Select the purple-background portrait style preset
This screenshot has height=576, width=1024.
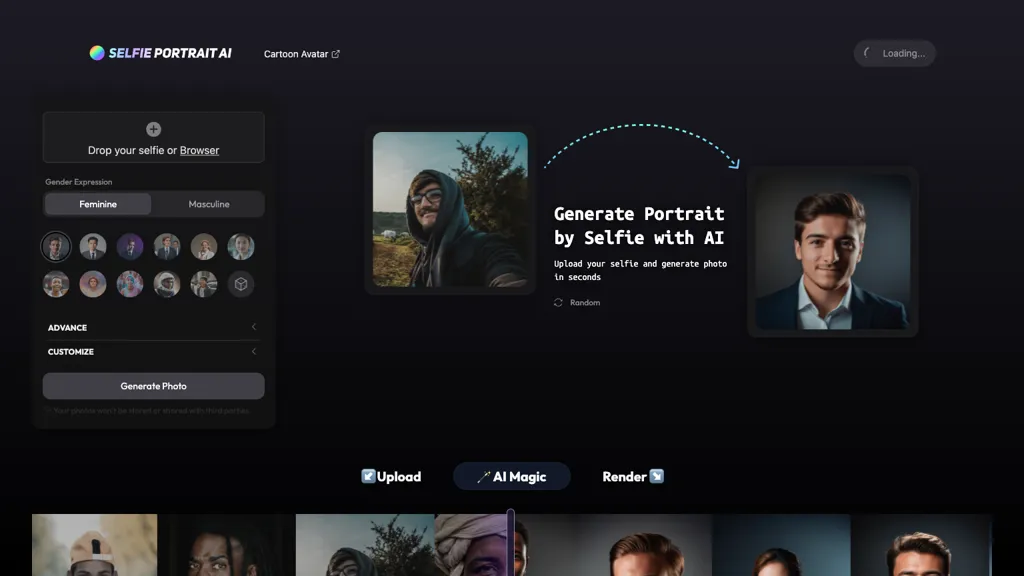[x=130, y=246]
